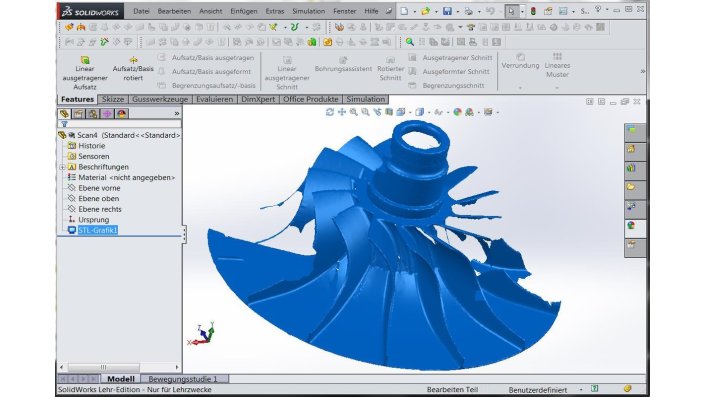Expand the Beschriftungen tree node
Image resolution: width=705 pixels, height=397 pixels.
[62, 167]
